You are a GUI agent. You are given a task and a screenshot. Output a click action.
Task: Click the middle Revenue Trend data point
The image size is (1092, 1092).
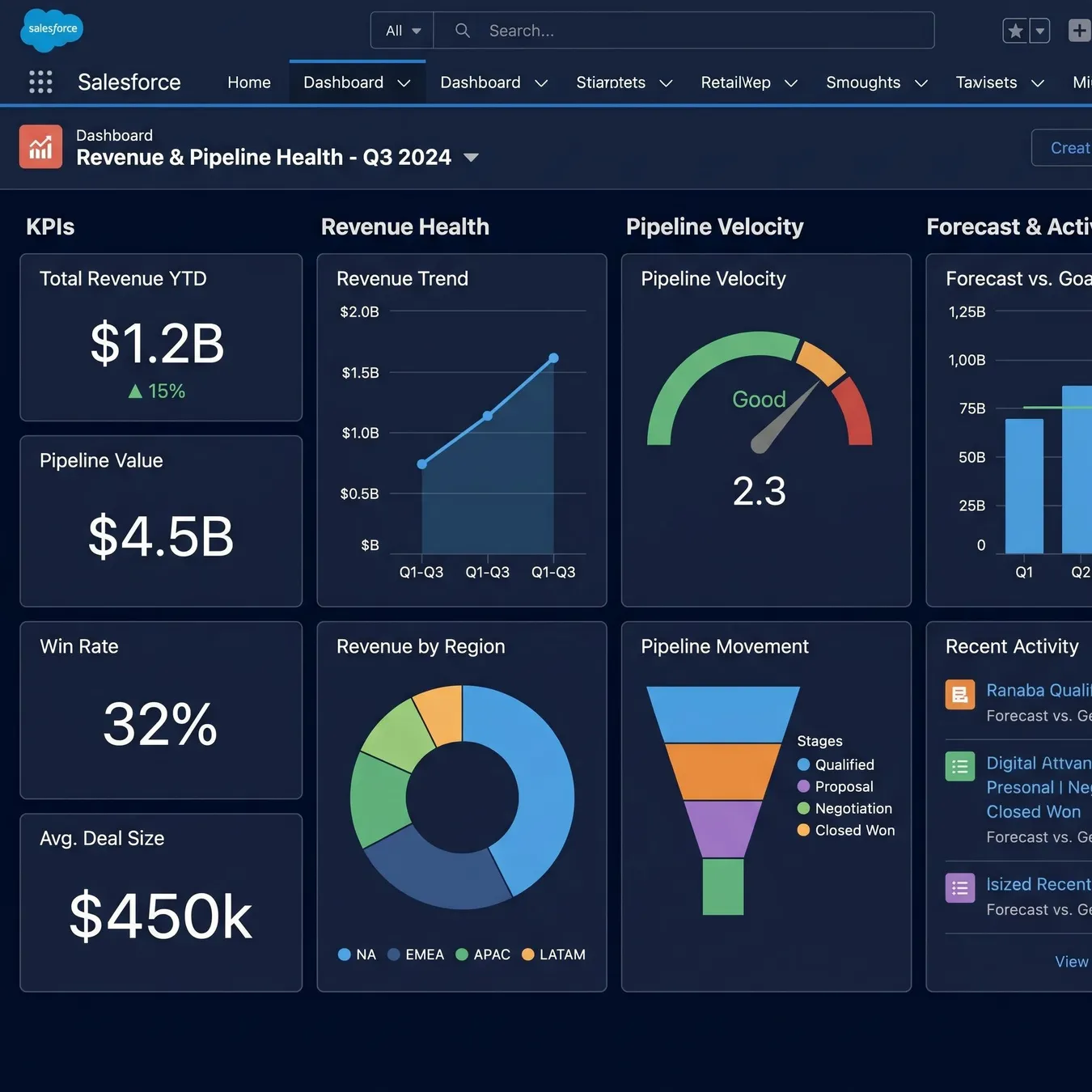pos(488,416)
